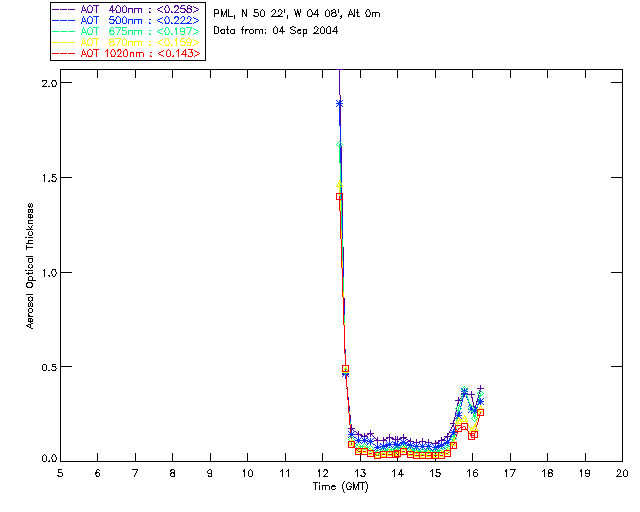Click the 0.5 y-axis tick label

(x=48, y=367)
